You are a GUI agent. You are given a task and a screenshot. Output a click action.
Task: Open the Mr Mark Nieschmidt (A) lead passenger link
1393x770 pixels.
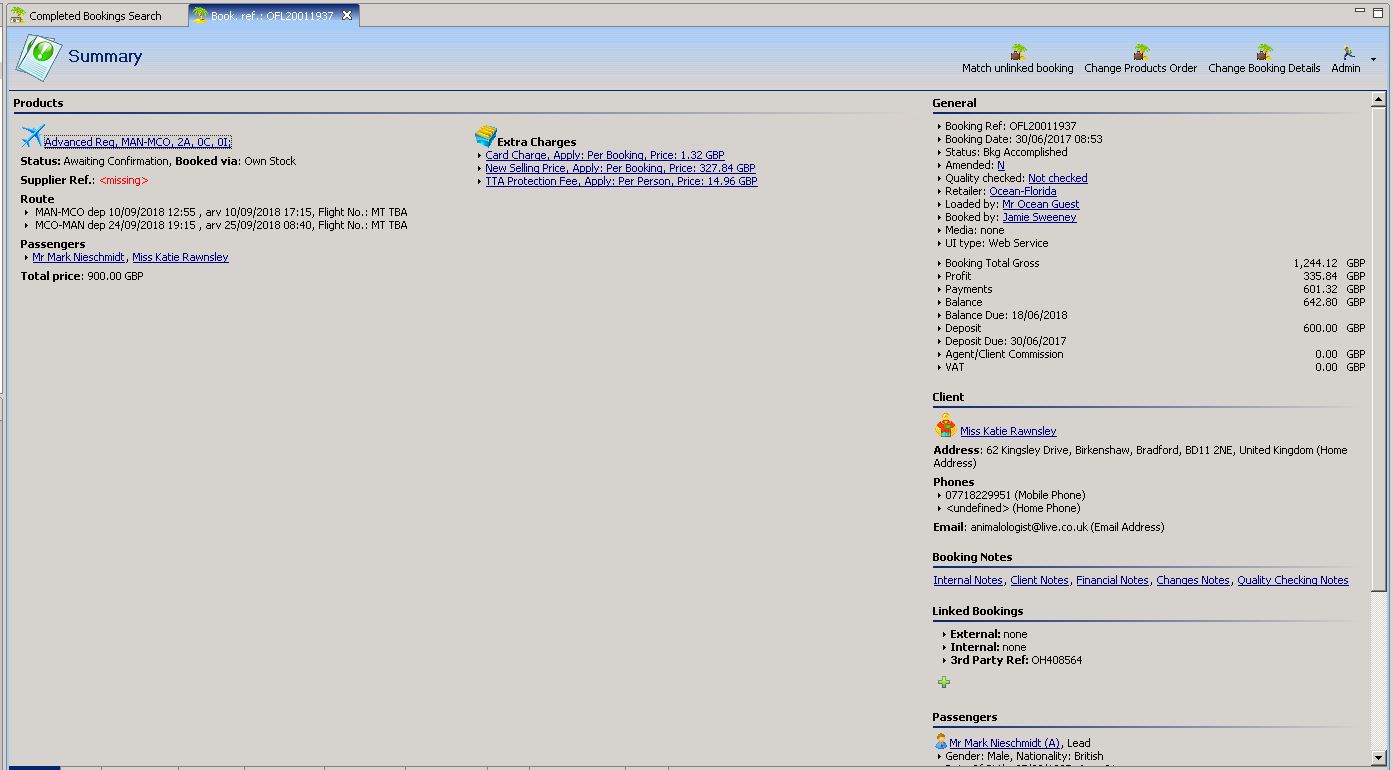pos(1004,744)
